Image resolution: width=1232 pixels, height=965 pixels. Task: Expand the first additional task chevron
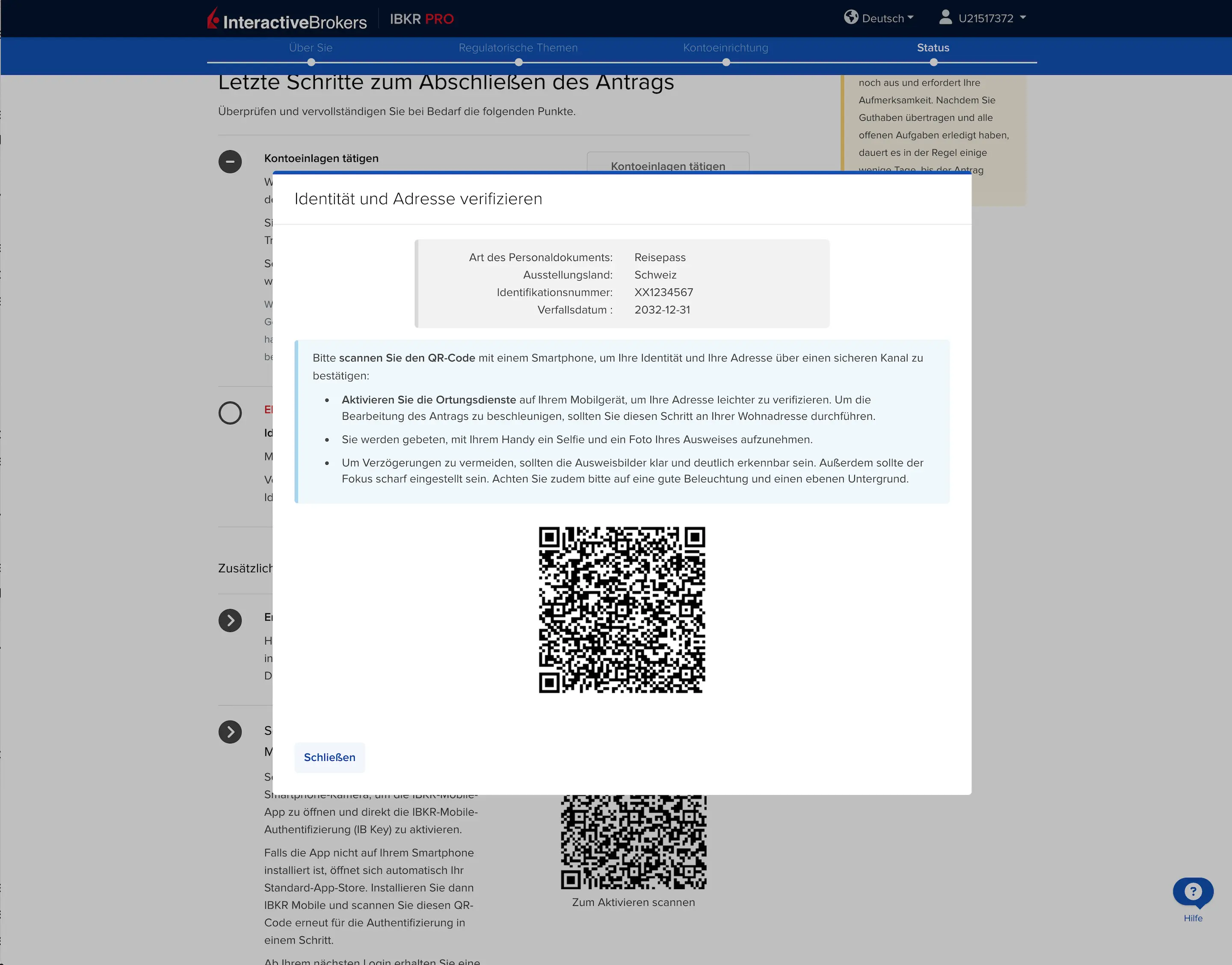pyautogui.click(x=230, y=621)
